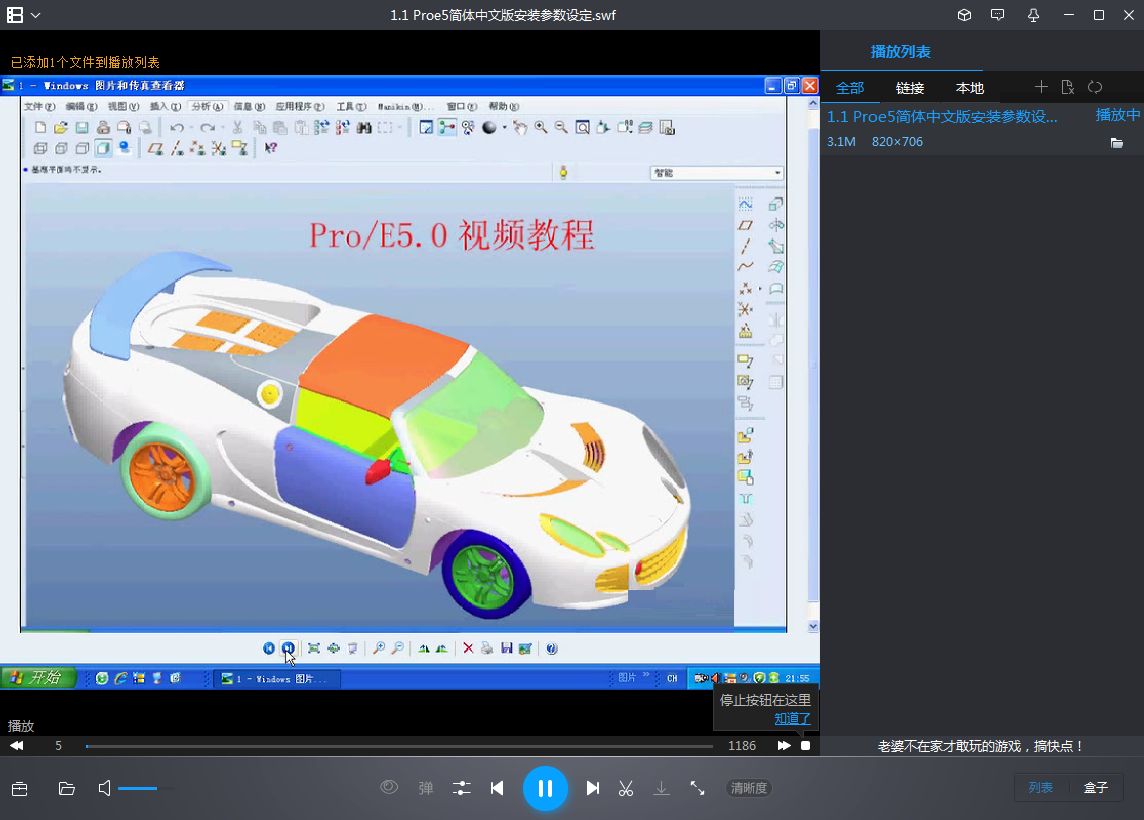1144x820 pixels.
Task: Toggle the 弹 danmaku button
Action: pos(425,788)
